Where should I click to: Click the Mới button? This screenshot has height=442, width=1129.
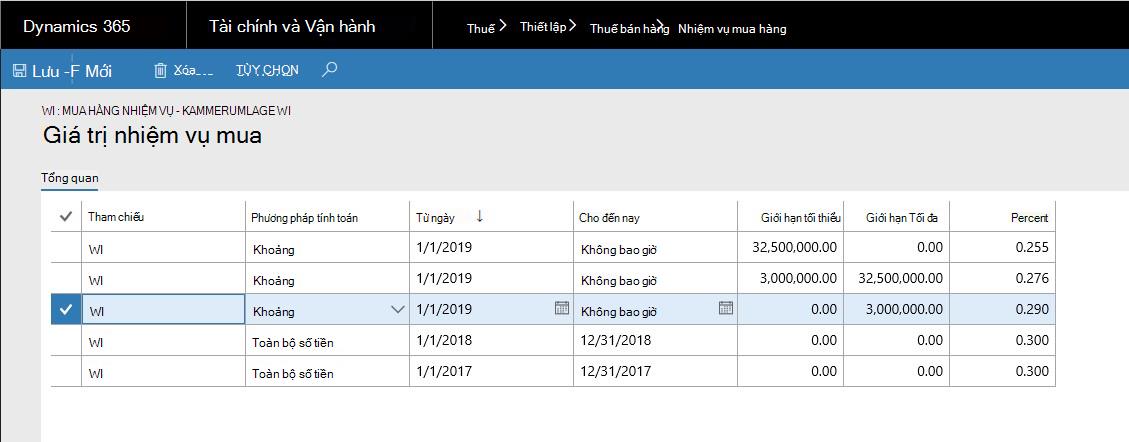pos(99,71)
